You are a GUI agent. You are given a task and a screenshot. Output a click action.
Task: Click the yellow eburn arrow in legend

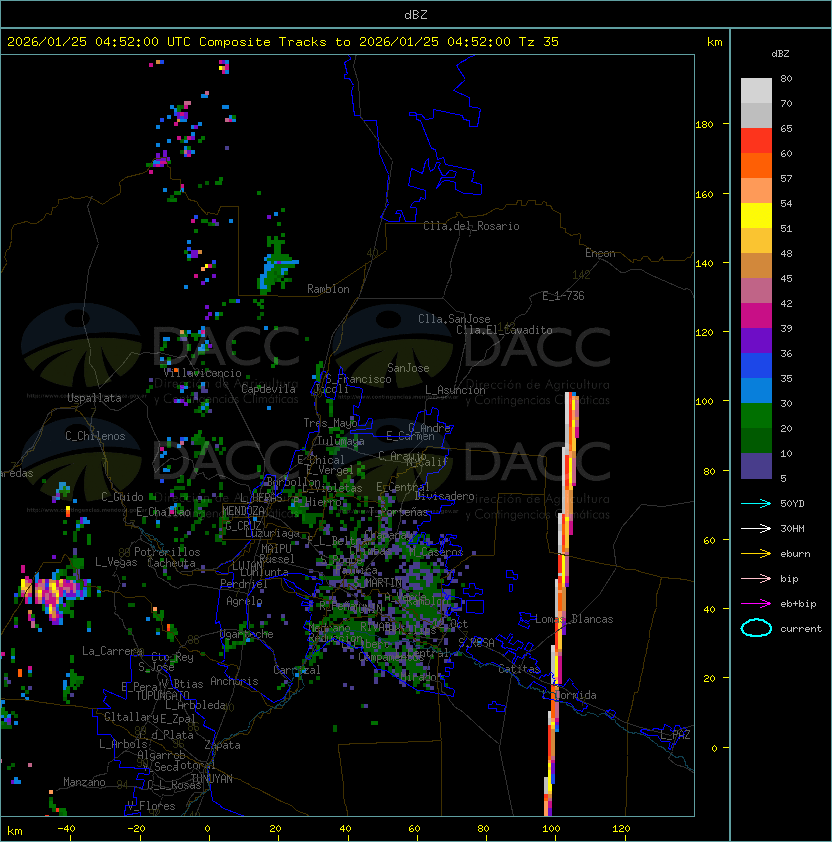coord(756,553)
